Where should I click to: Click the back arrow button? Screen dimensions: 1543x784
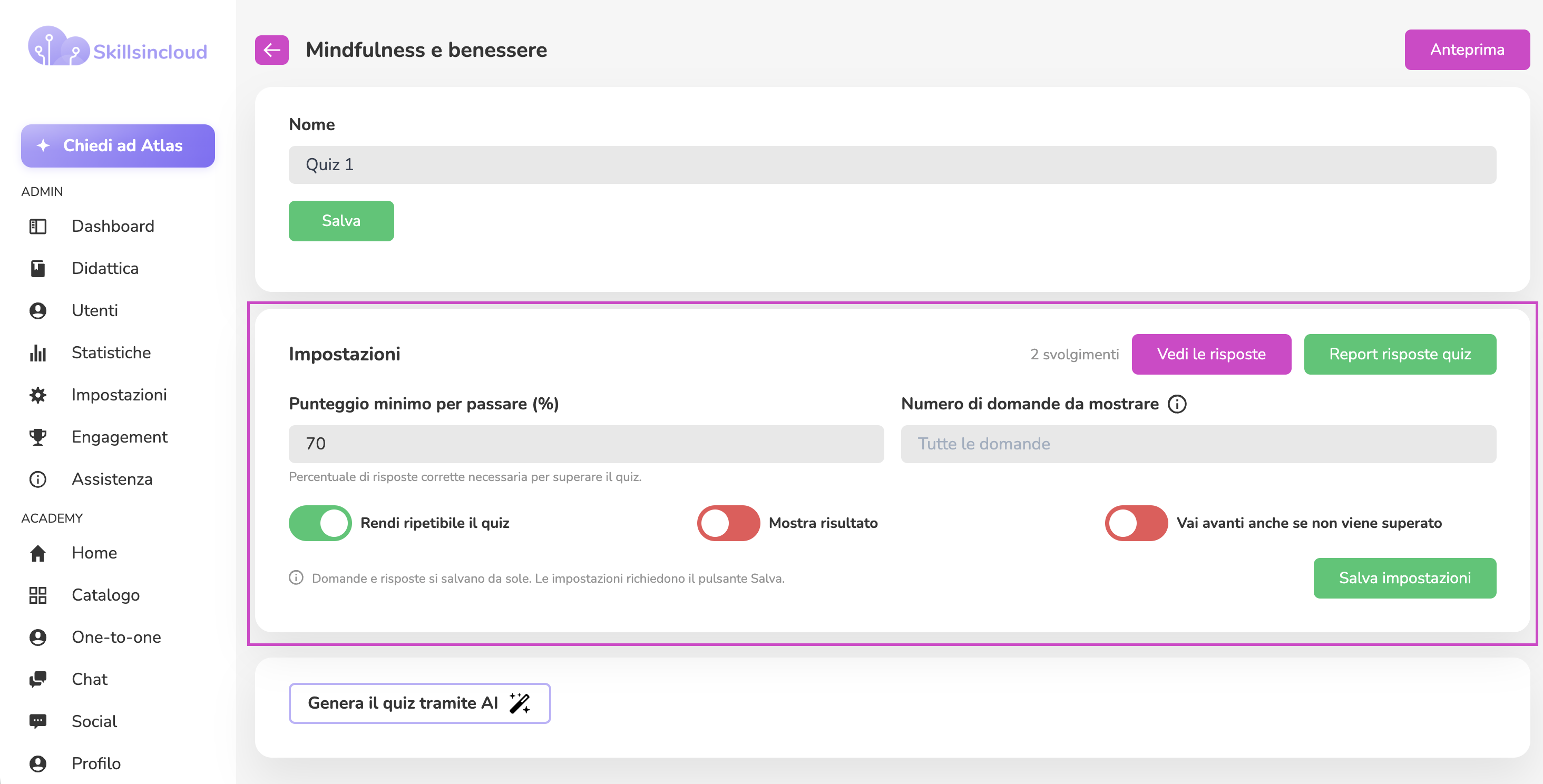click(272, 50)
